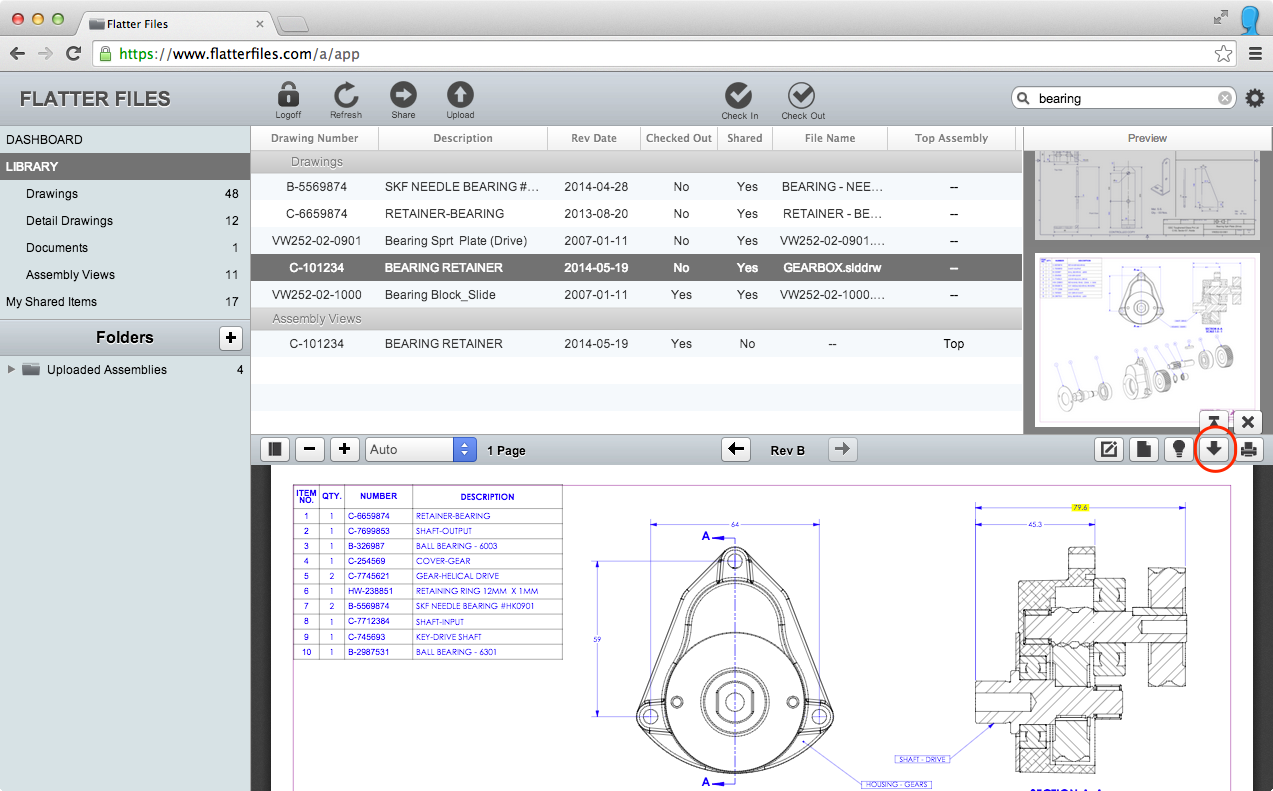This screenshot has height=791, width=1273.
Task: Open Drawings in the library sidebar
Action: (125, 194)
